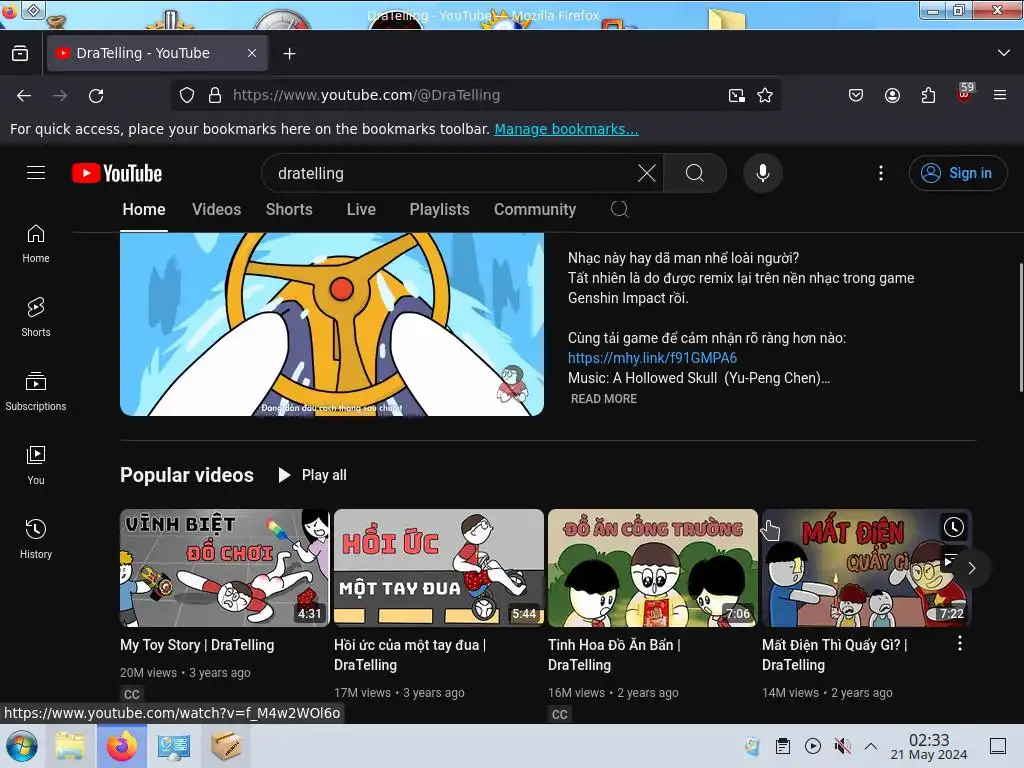Toggle the muted volume tray icon
The width and height of the screenshot is (1024, 768).
(x=842, y=746)
